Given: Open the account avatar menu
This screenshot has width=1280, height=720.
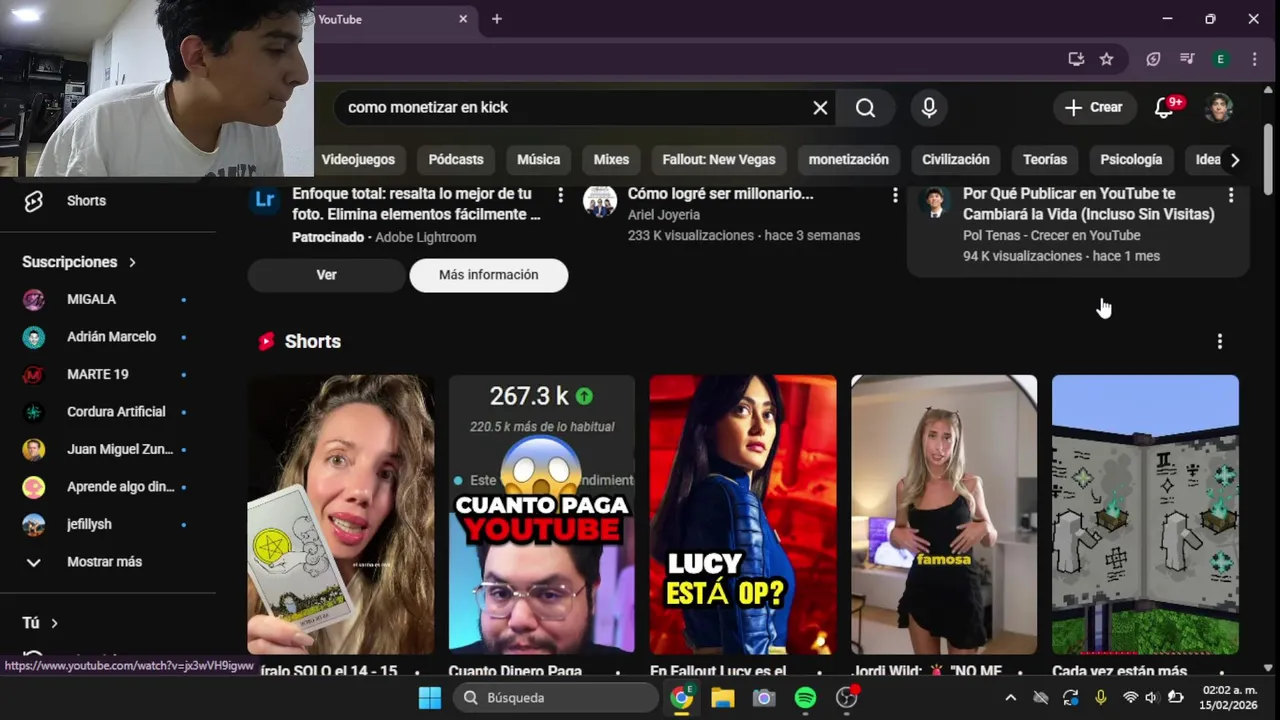Looking at the screenshot, I should [1219, 108].
